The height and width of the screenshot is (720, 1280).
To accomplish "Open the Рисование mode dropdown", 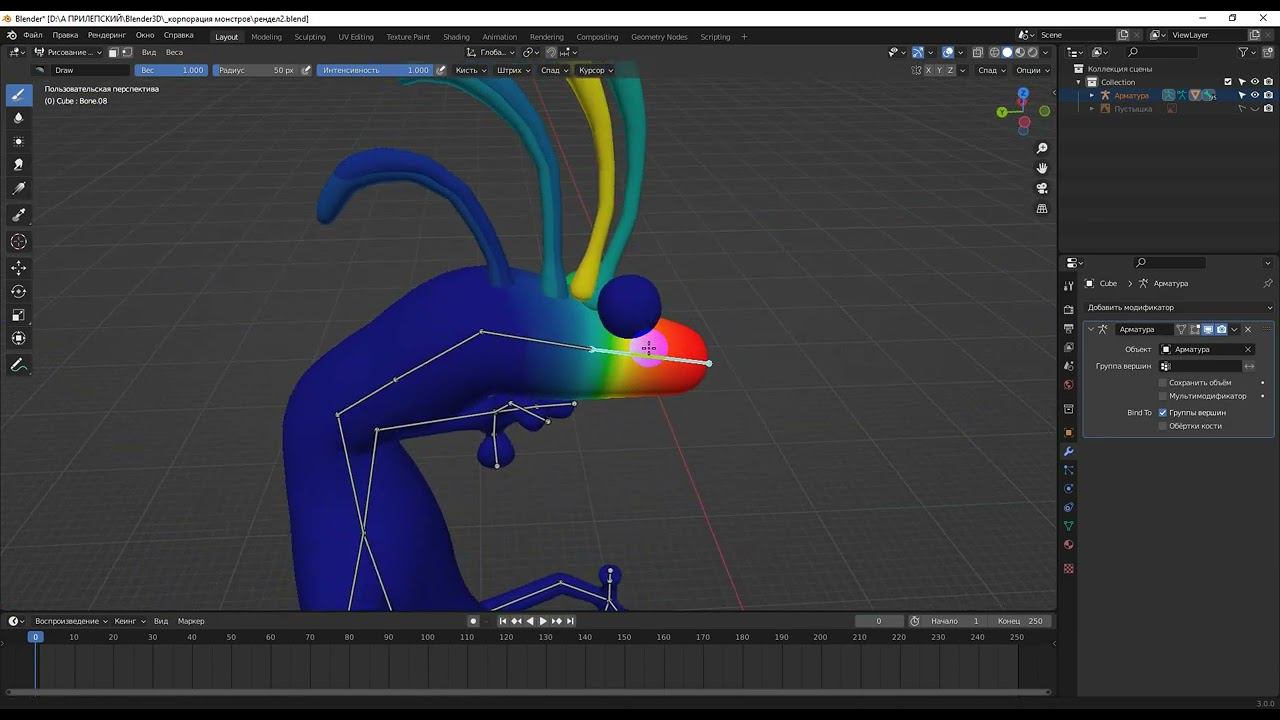I will coord(68,52).
